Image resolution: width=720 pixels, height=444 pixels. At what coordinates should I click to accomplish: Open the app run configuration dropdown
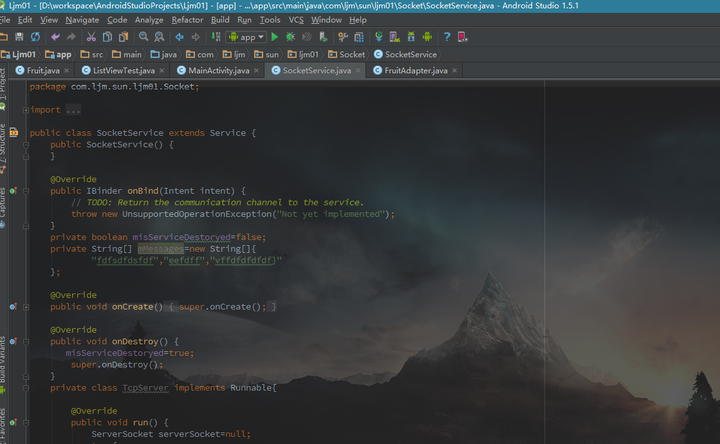tap(246, 37)
